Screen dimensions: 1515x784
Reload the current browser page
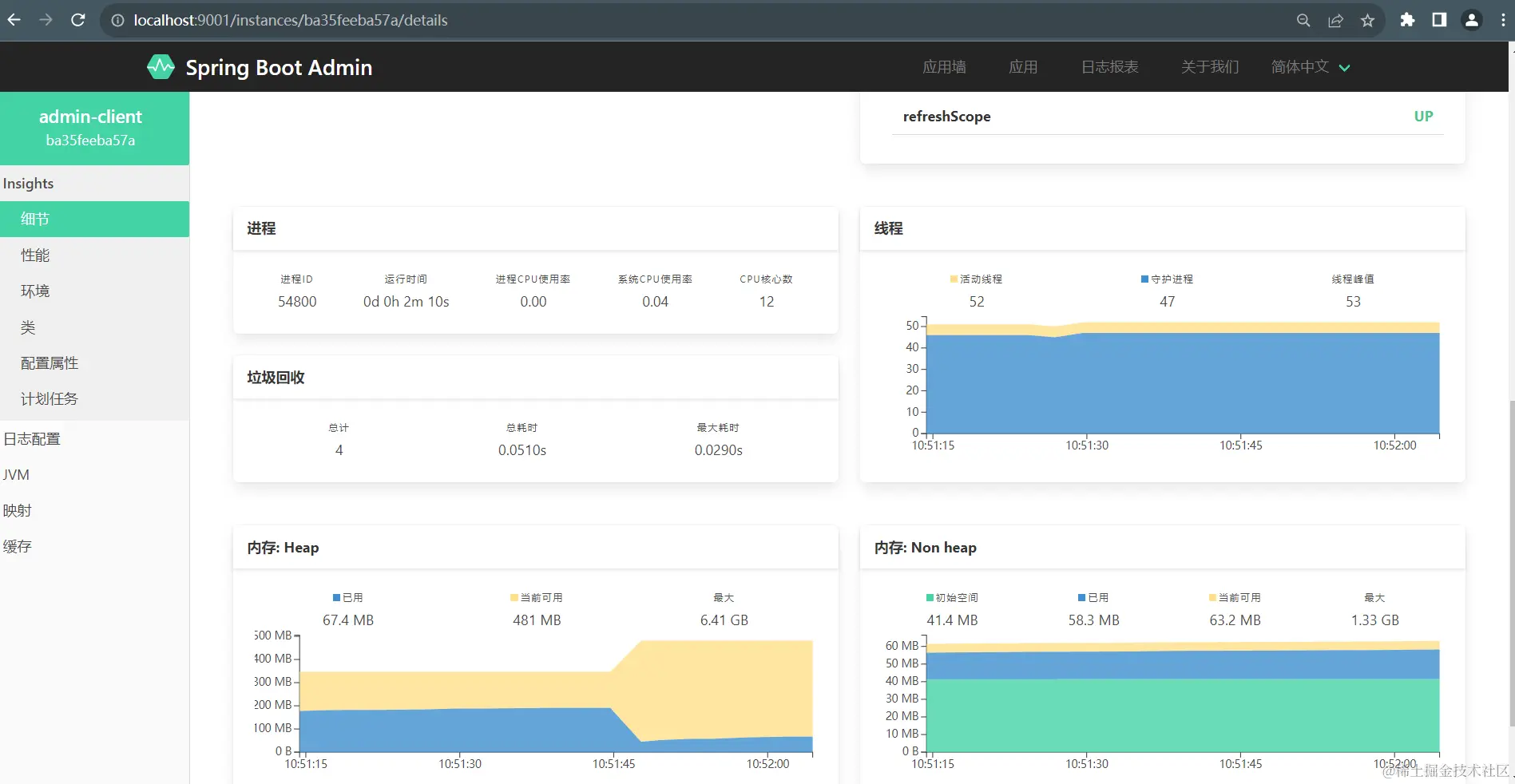[77, 20]
